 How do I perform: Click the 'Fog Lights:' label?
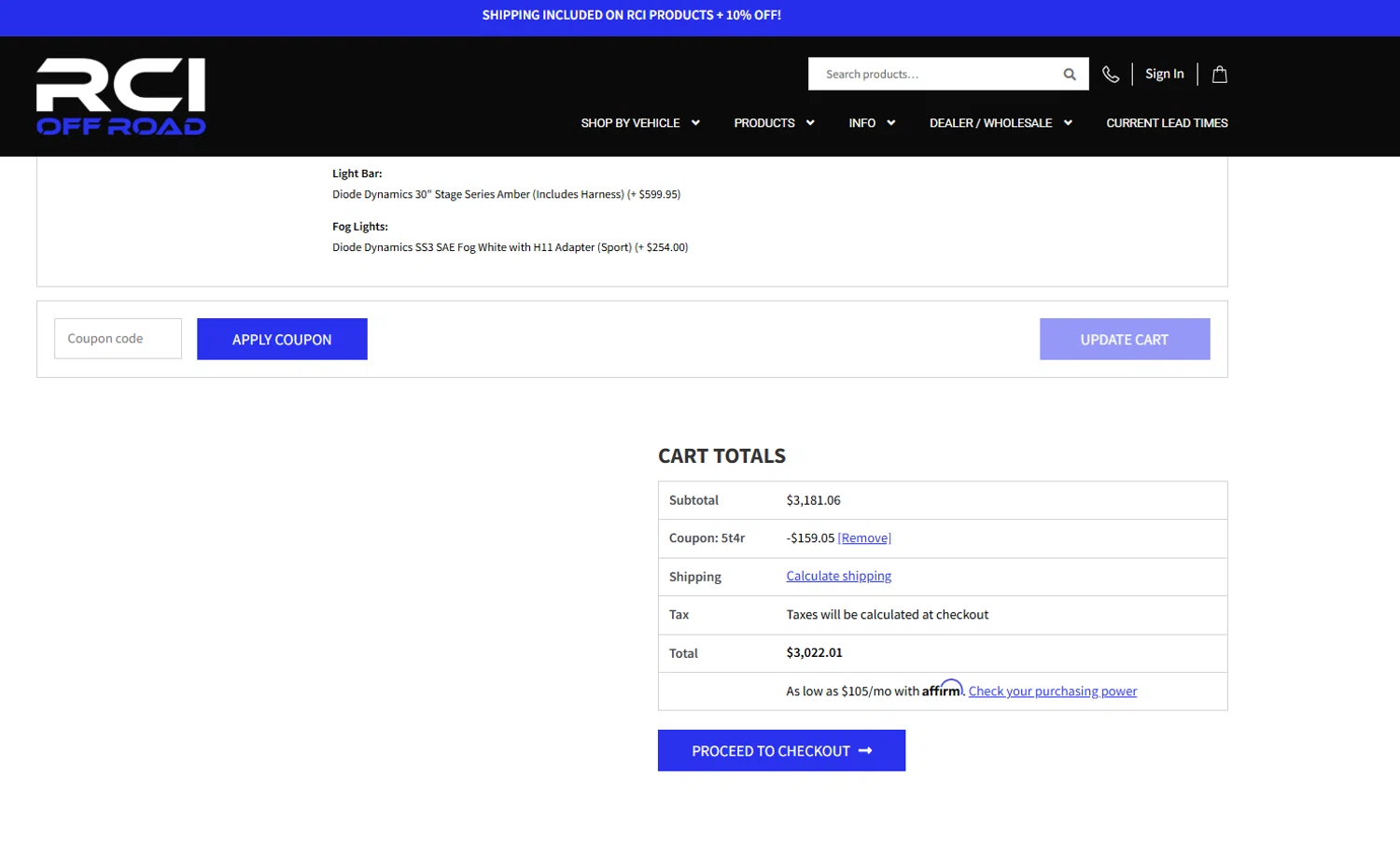pyautogui.click(x=359, y=227)
